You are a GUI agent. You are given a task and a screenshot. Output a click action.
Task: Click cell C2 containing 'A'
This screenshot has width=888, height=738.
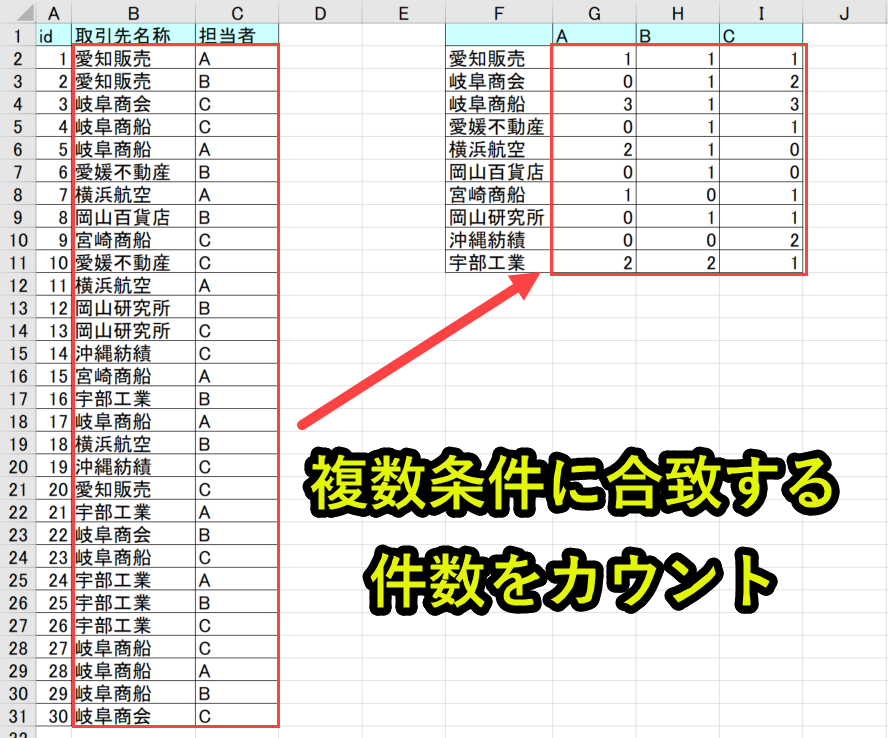(x=237, y=58)
